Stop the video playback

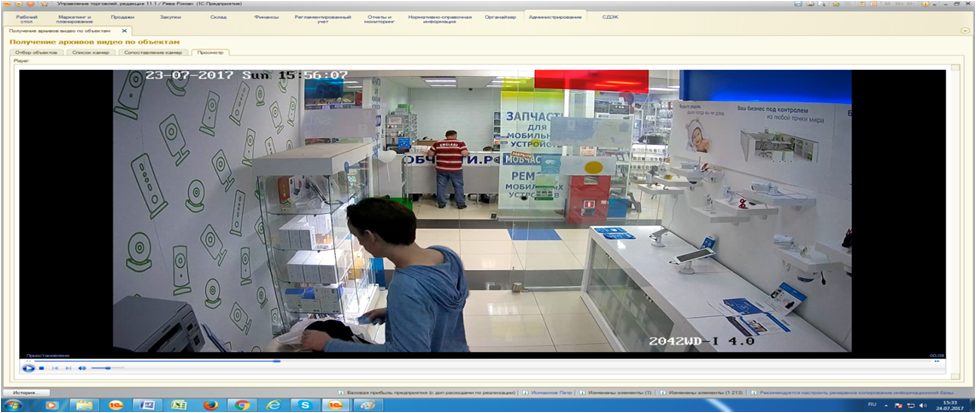(x=42, y=368)
